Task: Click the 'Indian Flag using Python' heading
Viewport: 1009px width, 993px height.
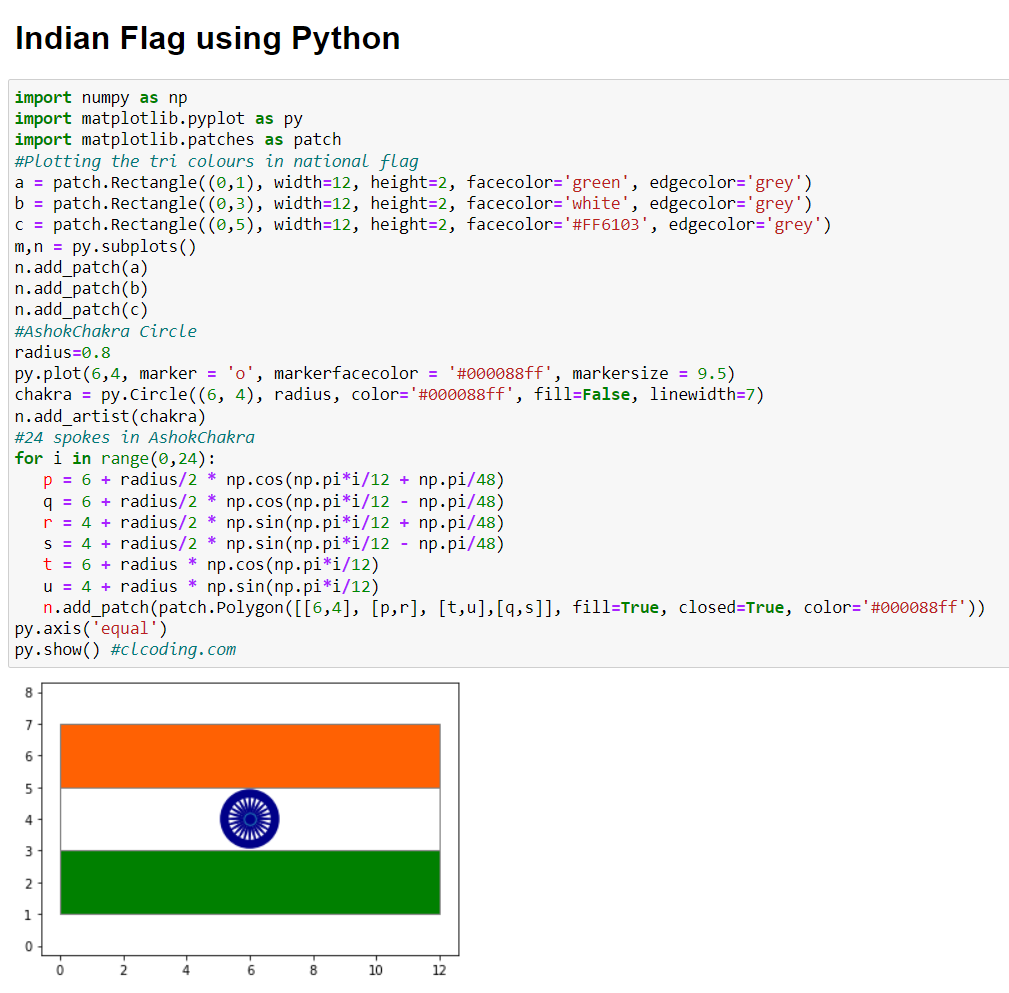Action: [206, 38]
